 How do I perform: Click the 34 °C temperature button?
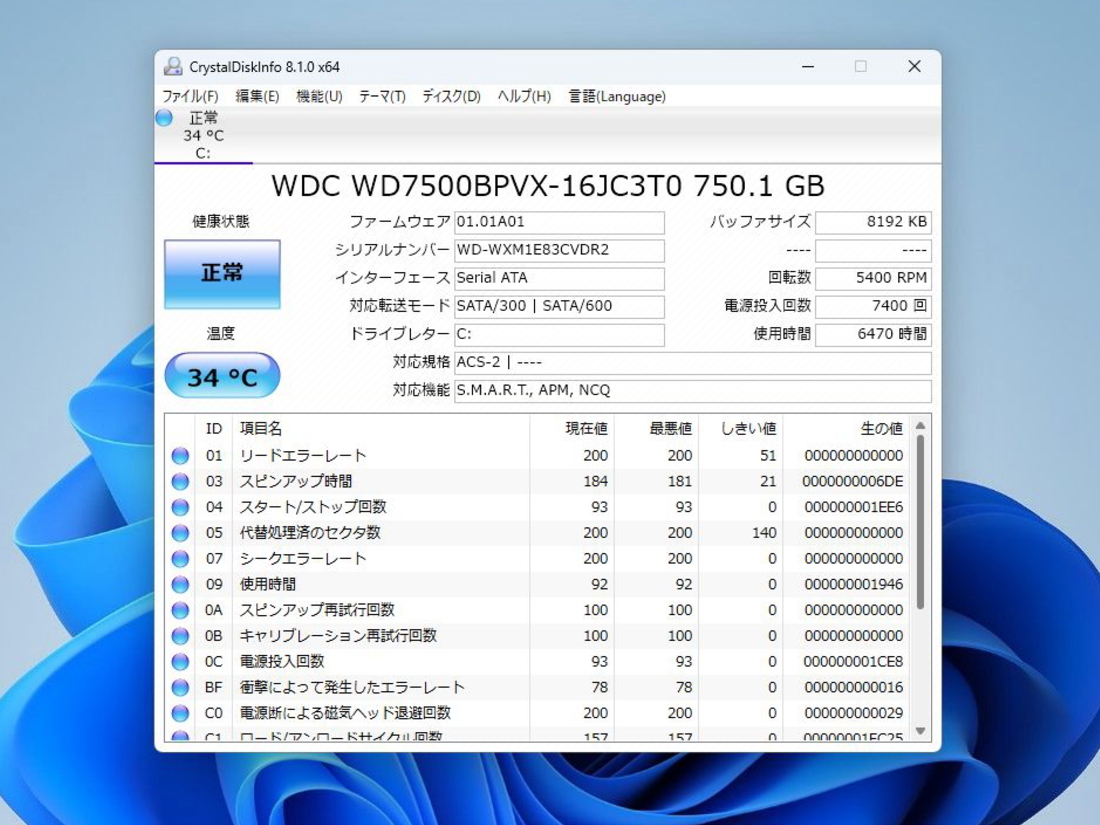pyautogui.click(x=222, y=377)
